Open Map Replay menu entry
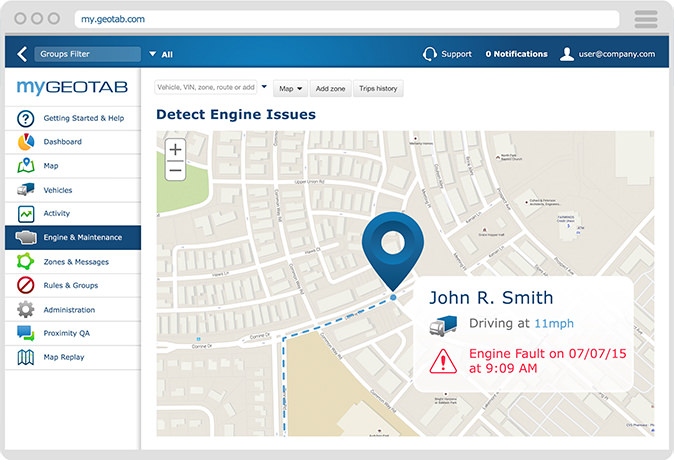674x460 pixels. 73,357
